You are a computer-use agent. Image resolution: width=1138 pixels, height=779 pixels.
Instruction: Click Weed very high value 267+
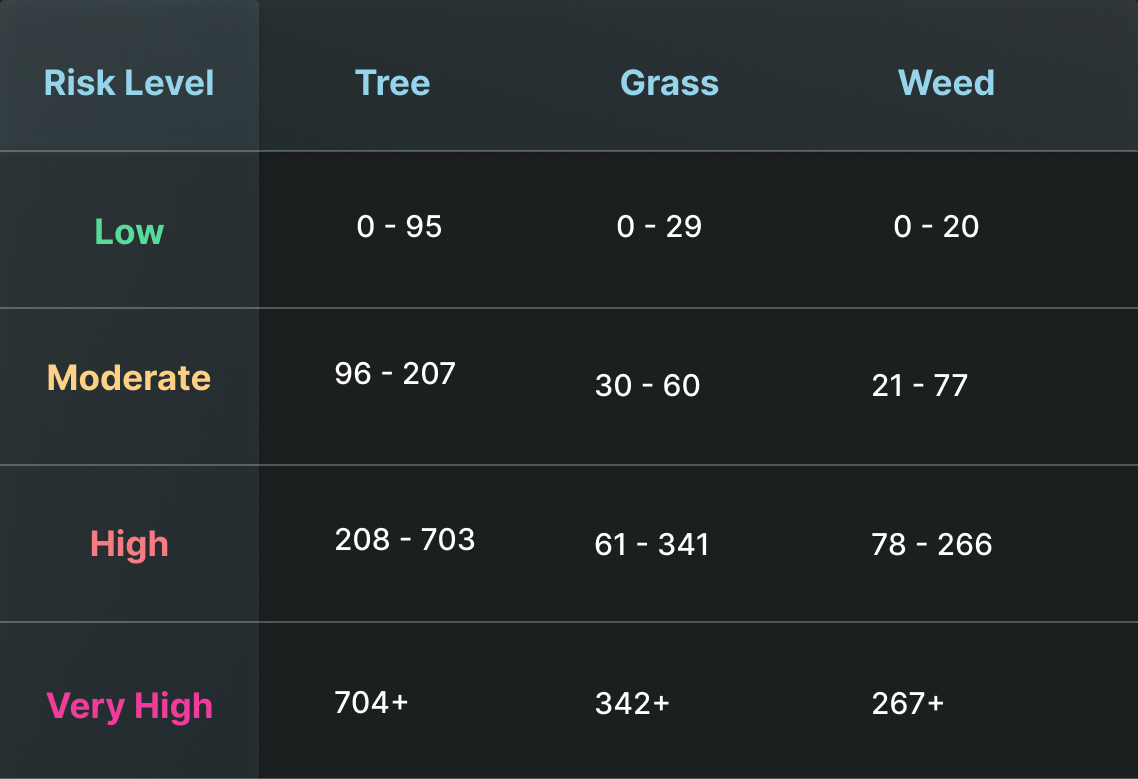coord(908,703)
